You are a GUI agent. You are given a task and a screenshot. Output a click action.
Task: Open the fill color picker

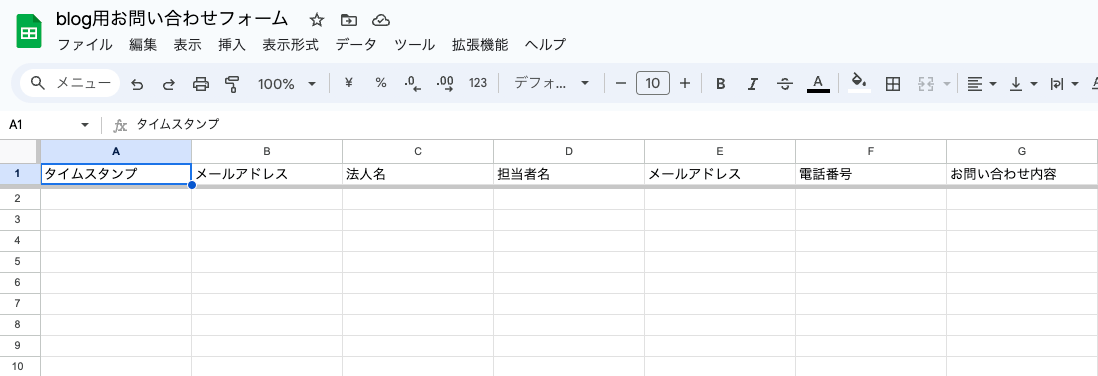click(x=859, y=83)
